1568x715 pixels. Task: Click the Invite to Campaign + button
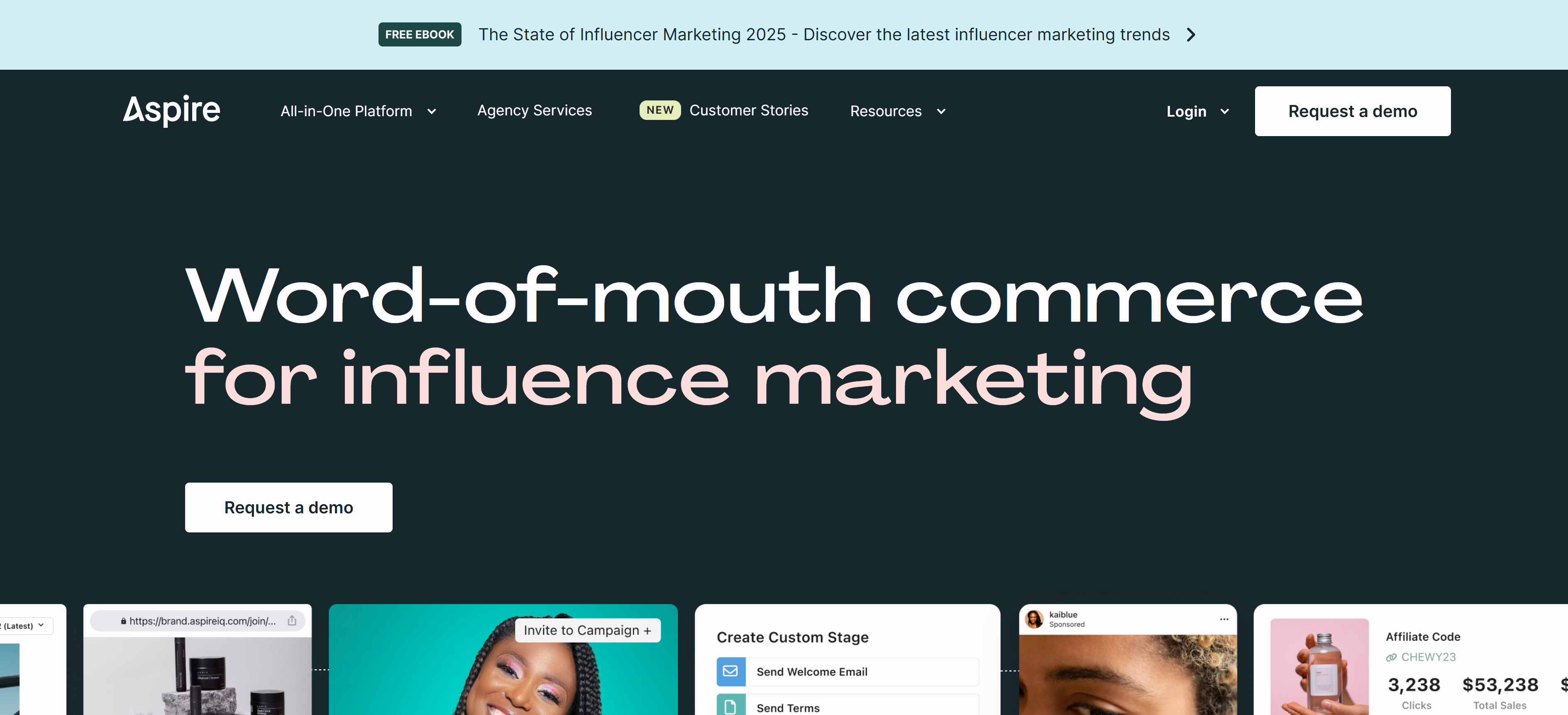coord(587,630)
